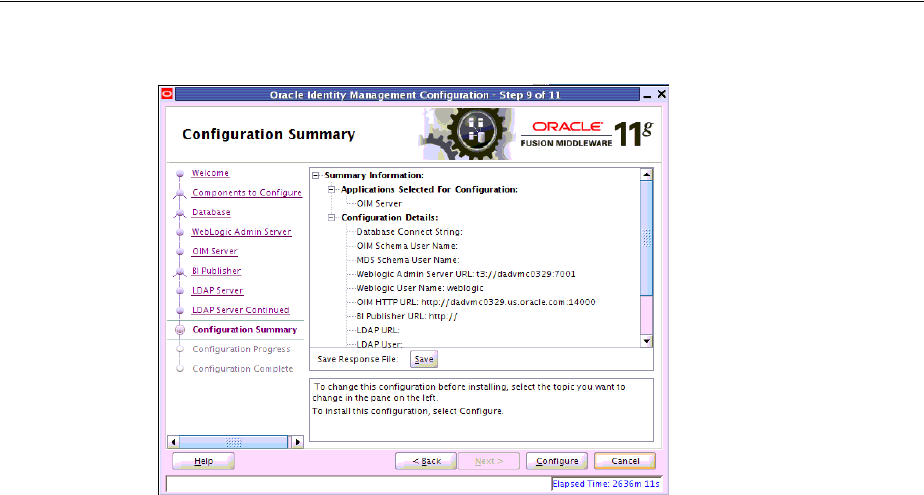Open the Help button
Screen dimensions: 924x495
(203, 461)
